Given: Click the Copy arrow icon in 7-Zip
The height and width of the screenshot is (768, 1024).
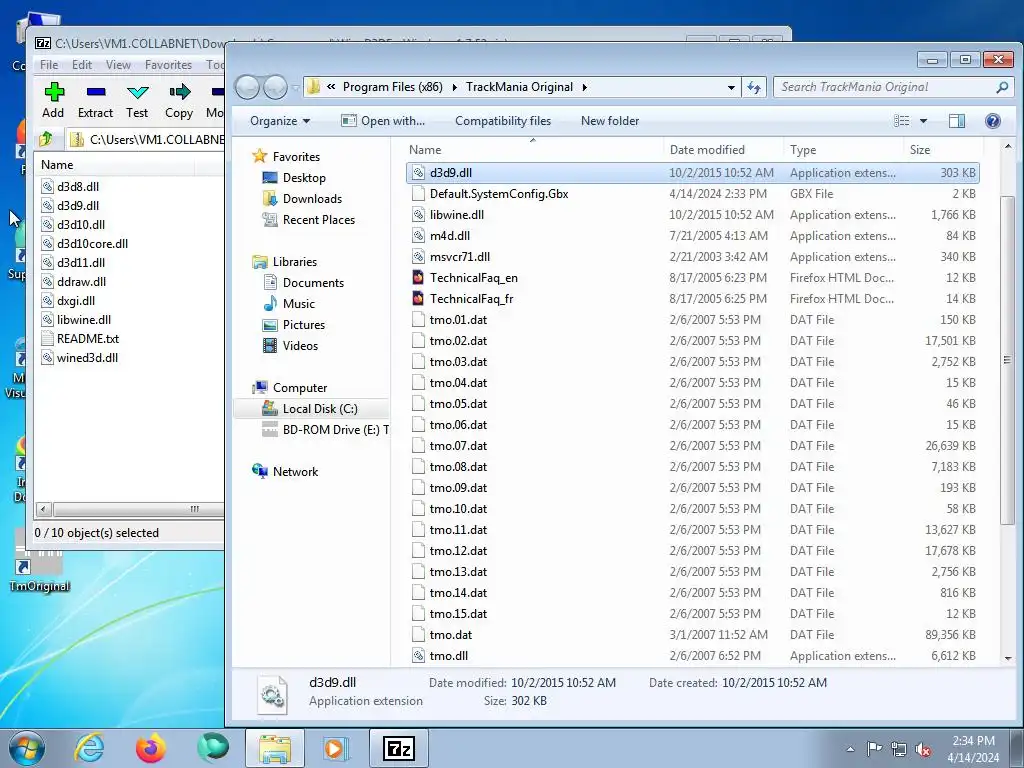Looking at the screenshot, I should coord(180,91).
